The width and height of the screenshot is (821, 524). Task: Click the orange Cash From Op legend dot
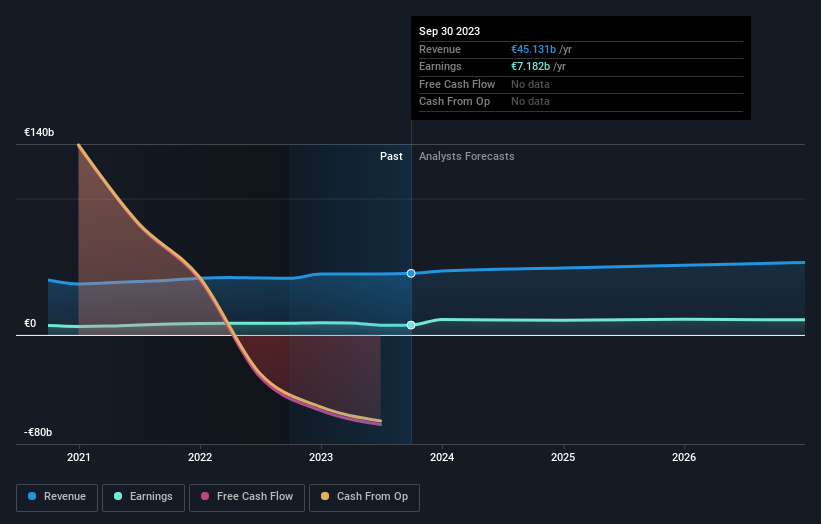(325, 496)
